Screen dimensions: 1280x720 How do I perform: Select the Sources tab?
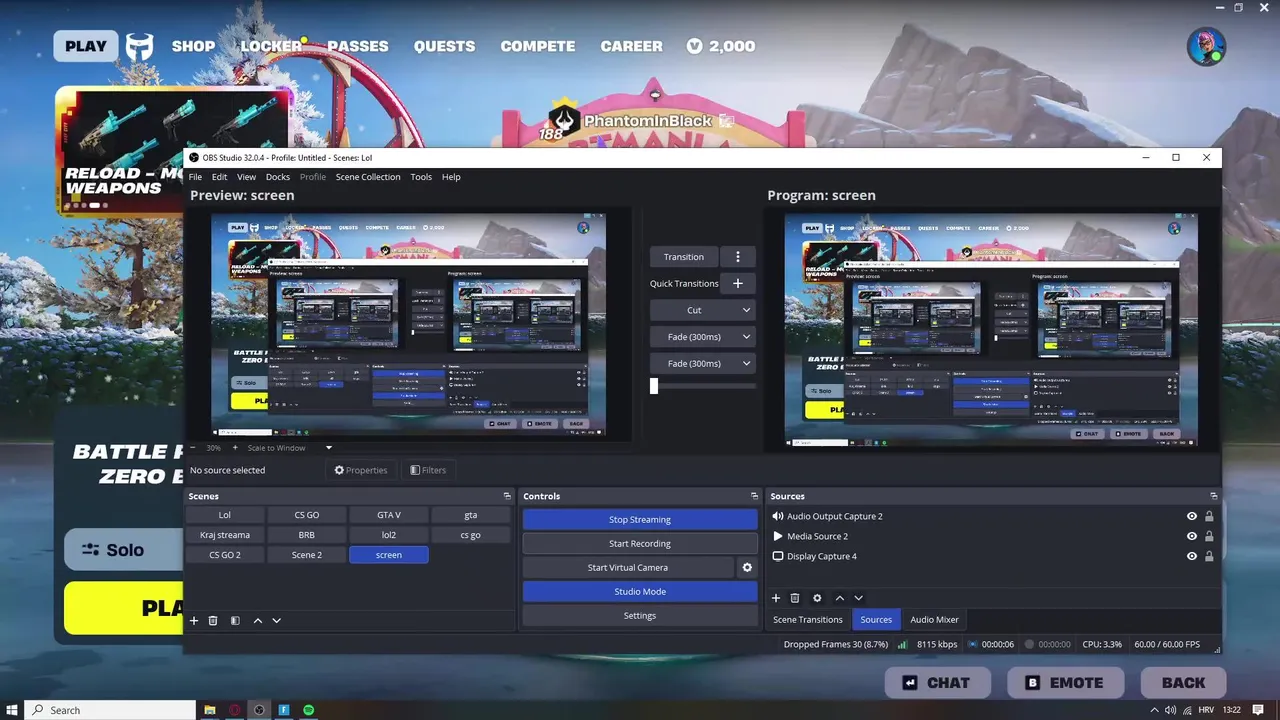point(876,620)
